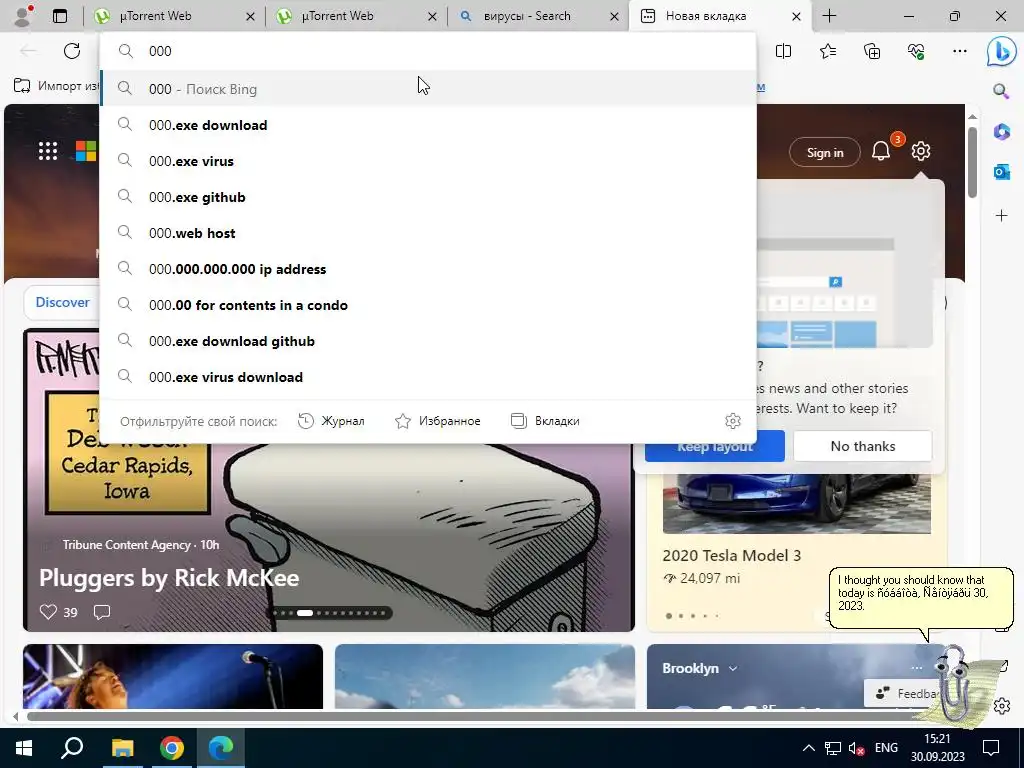Viewport: 1024px width, 768px height.
Task: Open the Windows Start button
Action: [24, 748]
